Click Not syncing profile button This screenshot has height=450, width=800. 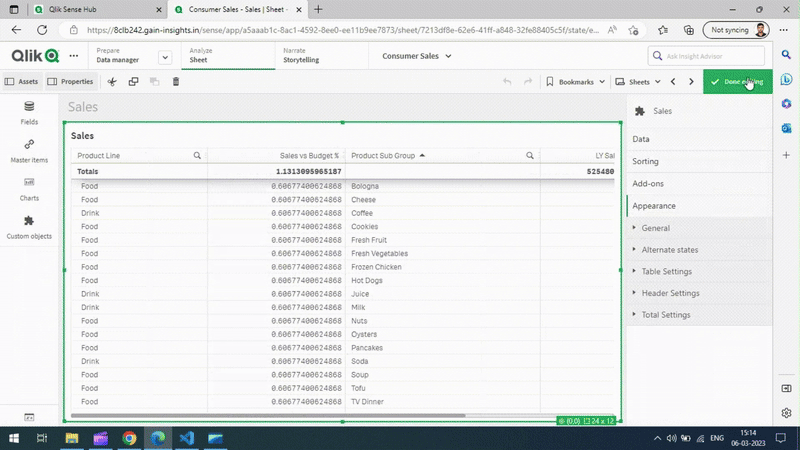point(736,30)
